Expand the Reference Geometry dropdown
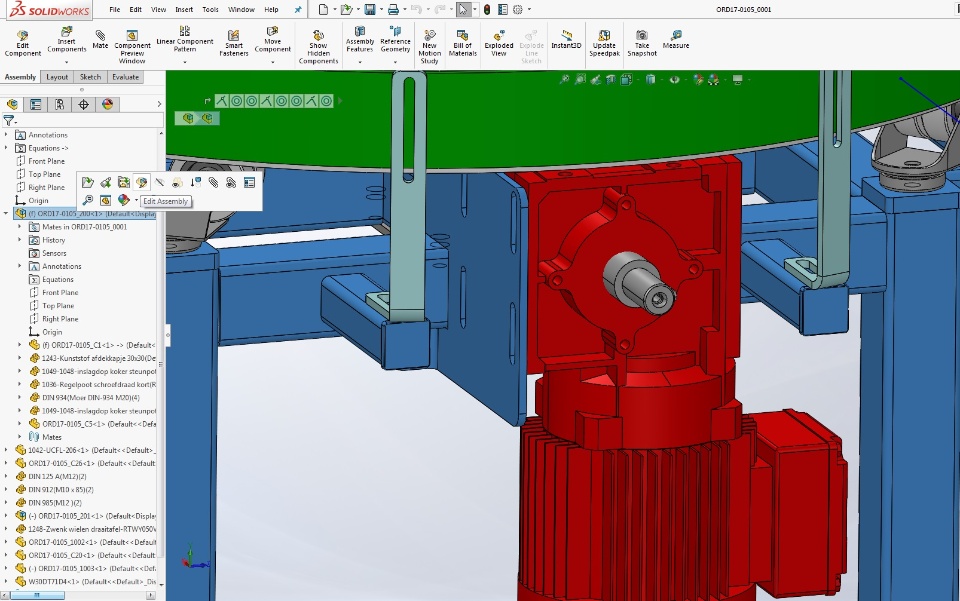Screen dimensions: 960x601 (x=395, y=62)
